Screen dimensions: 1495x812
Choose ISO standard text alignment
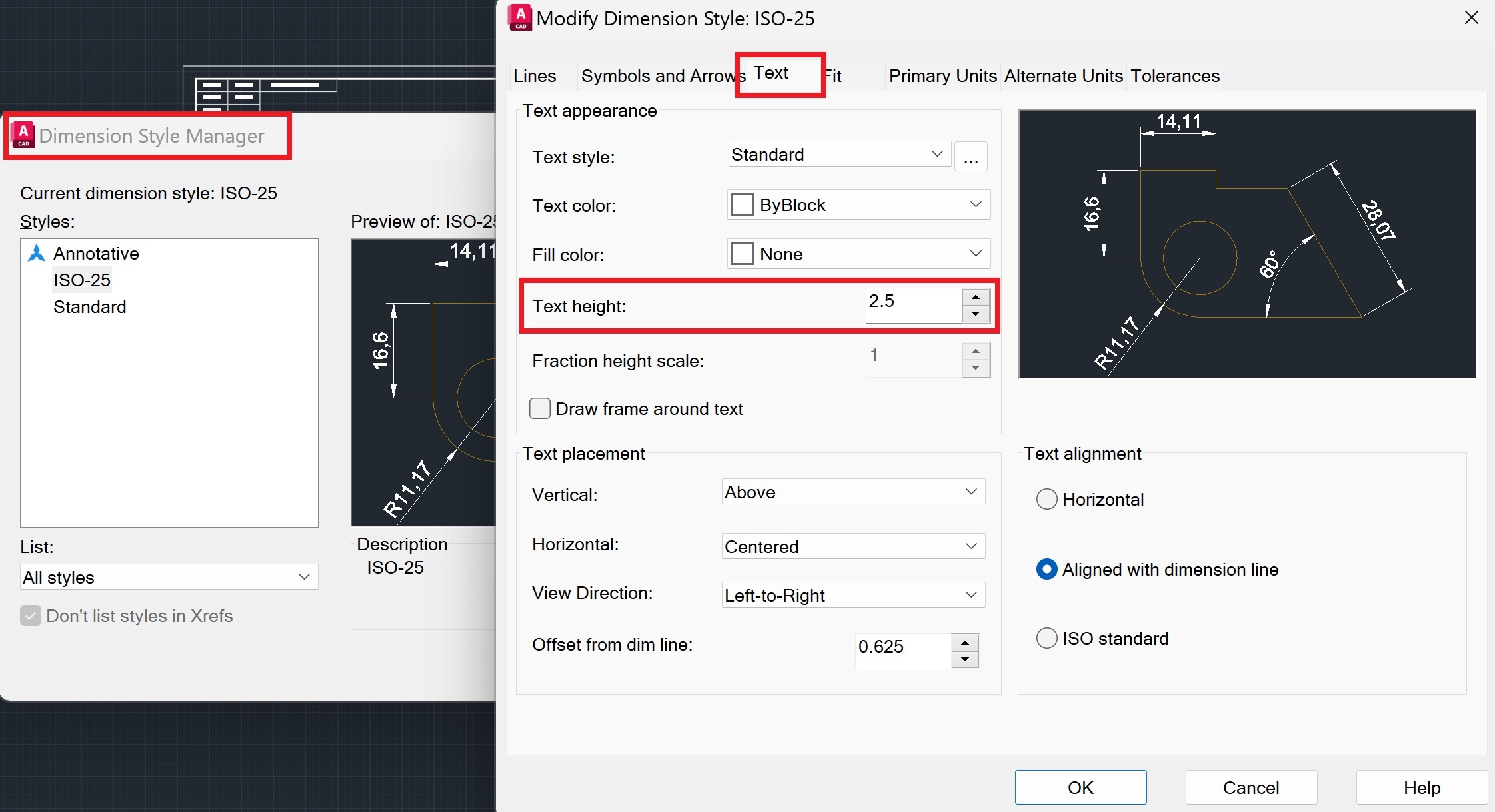(x=1046, y=639)
